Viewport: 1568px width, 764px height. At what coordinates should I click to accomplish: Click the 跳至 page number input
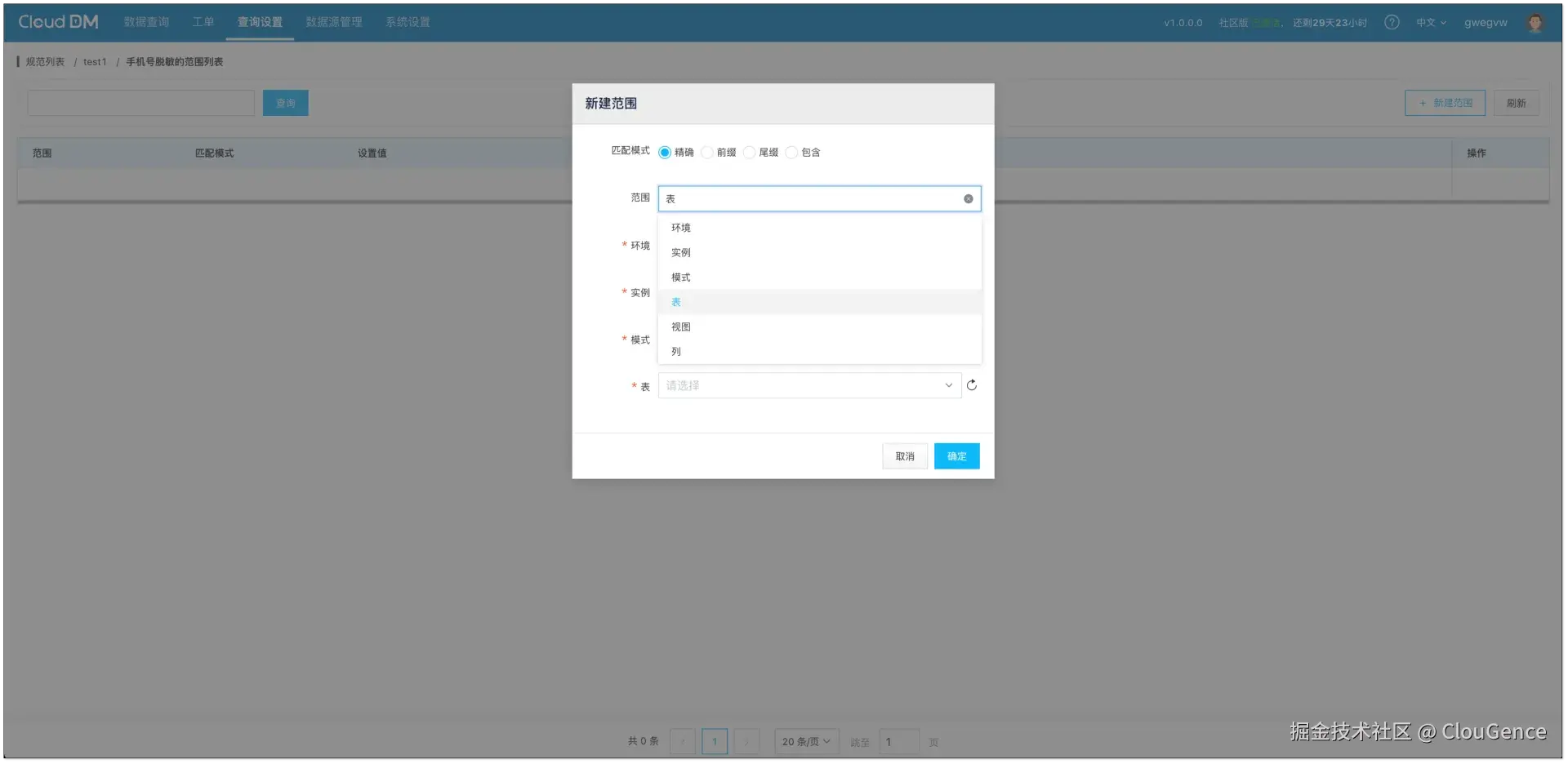[899, 741]
